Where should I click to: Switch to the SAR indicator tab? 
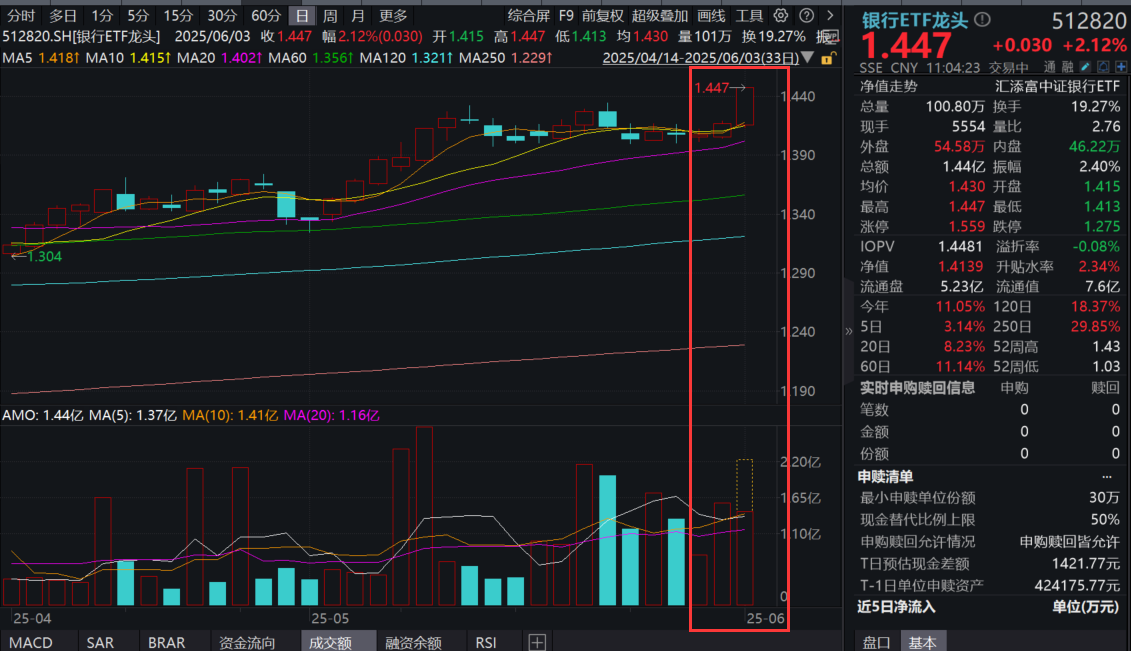tap(100, 642)
